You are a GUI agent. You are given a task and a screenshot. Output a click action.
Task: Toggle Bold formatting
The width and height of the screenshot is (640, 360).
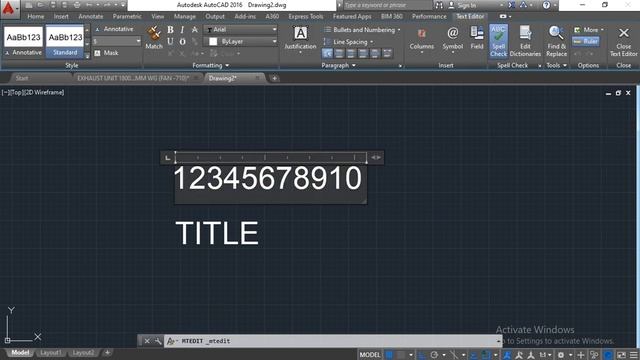pos(170,29)
